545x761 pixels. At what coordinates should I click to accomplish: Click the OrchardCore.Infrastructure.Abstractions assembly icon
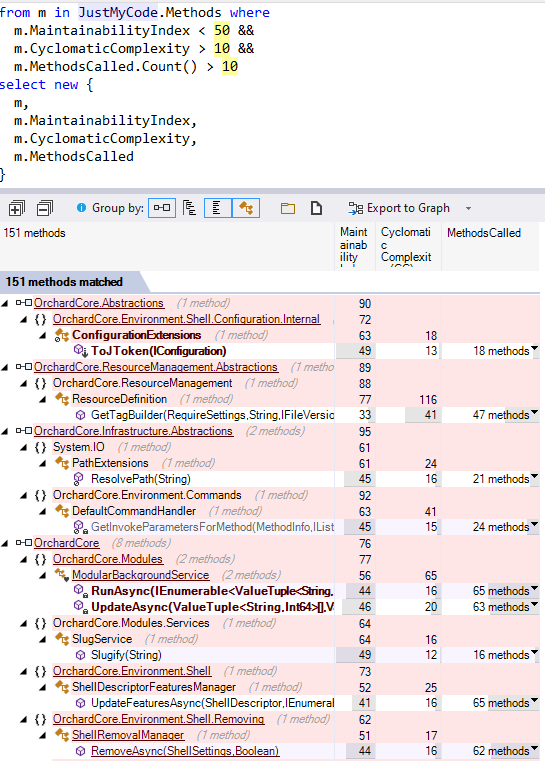click(24, 430)
